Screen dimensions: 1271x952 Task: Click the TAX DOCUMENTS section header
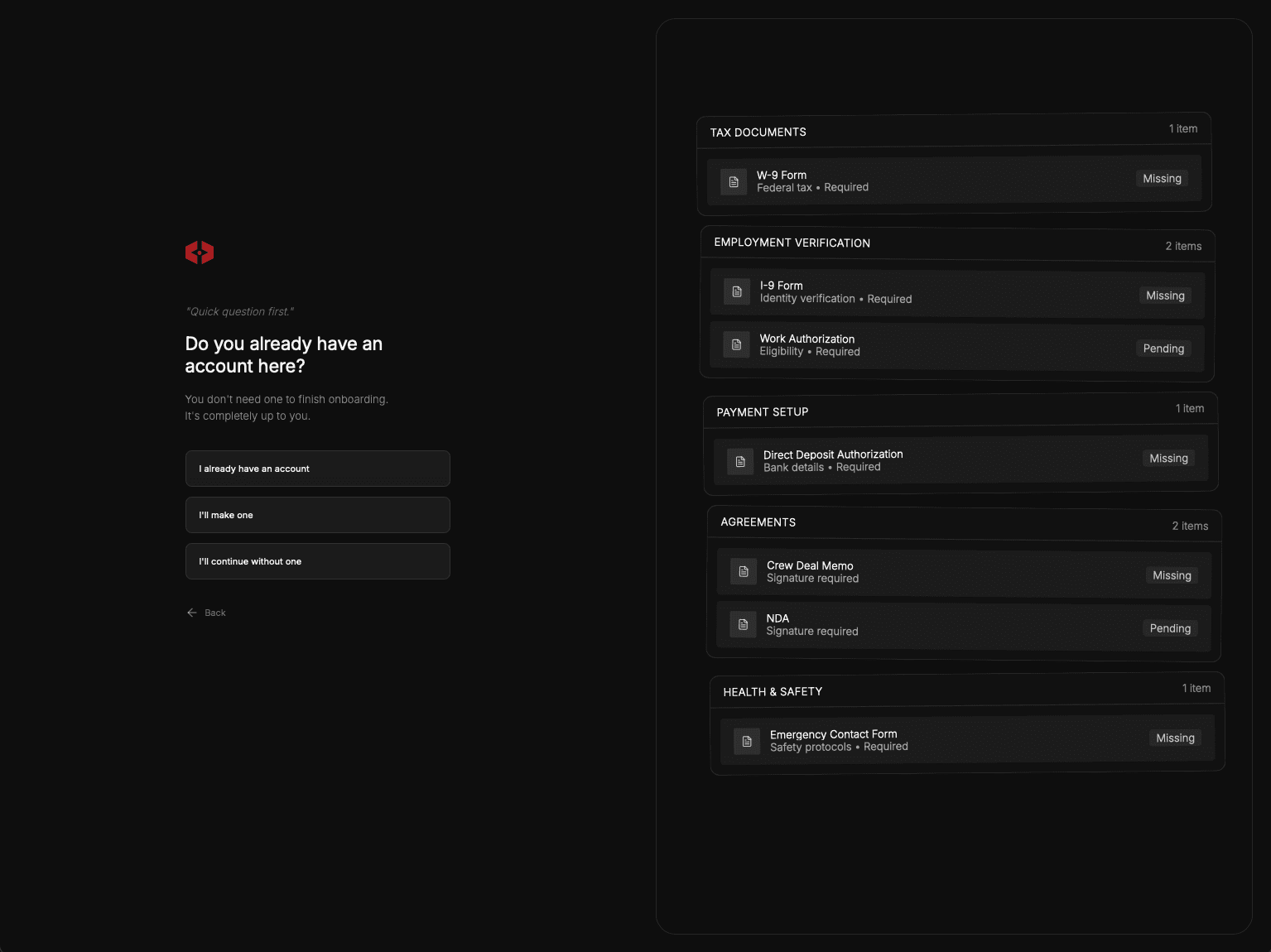(x=954, y=131)
